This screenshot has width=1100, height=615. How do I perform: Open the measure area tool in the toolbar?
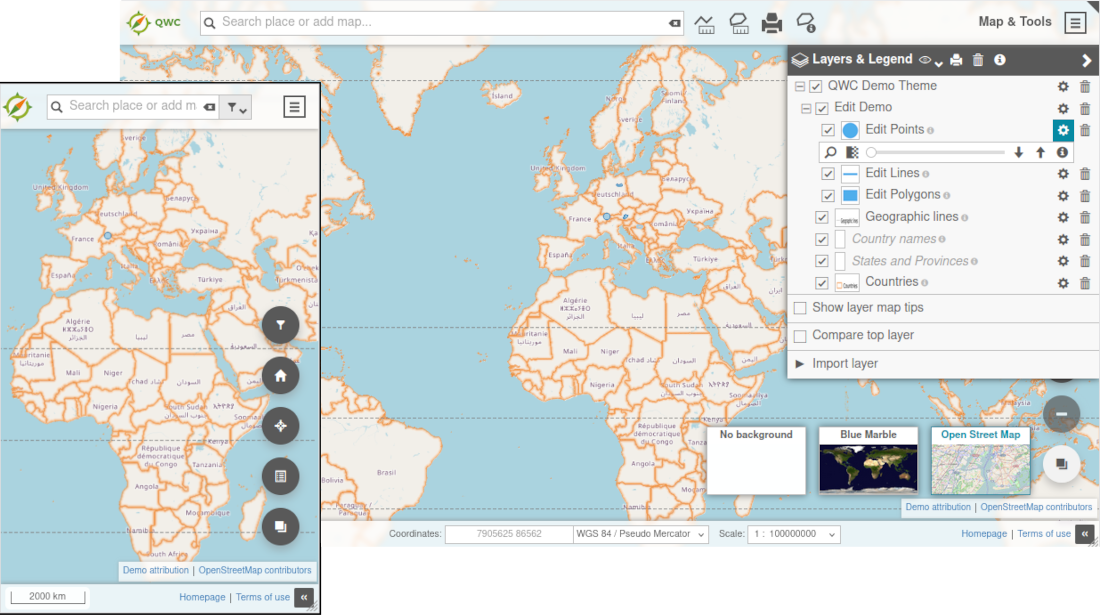(x=739, y=23)
